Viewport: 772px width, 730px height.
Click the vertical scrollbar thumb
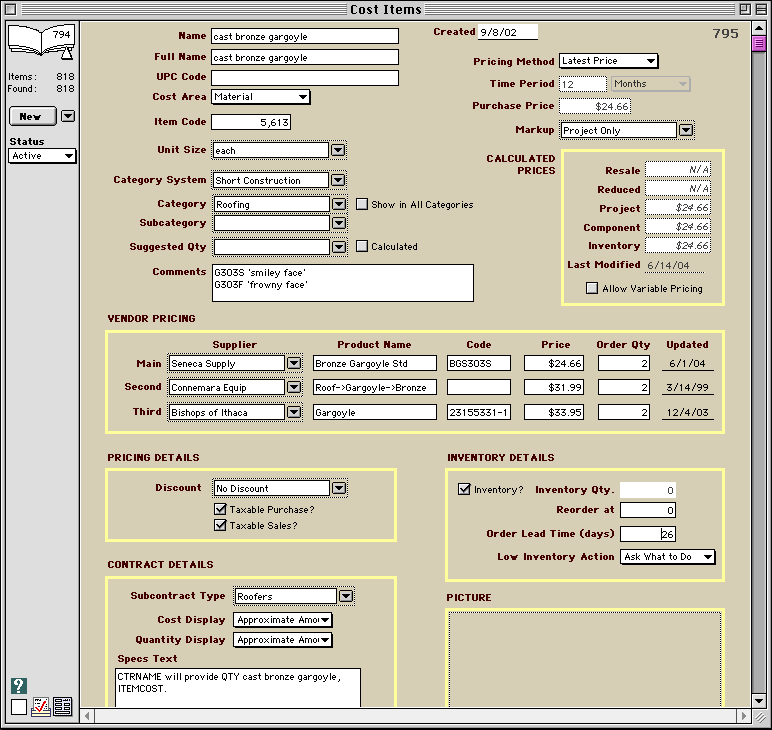click(759, 43)
